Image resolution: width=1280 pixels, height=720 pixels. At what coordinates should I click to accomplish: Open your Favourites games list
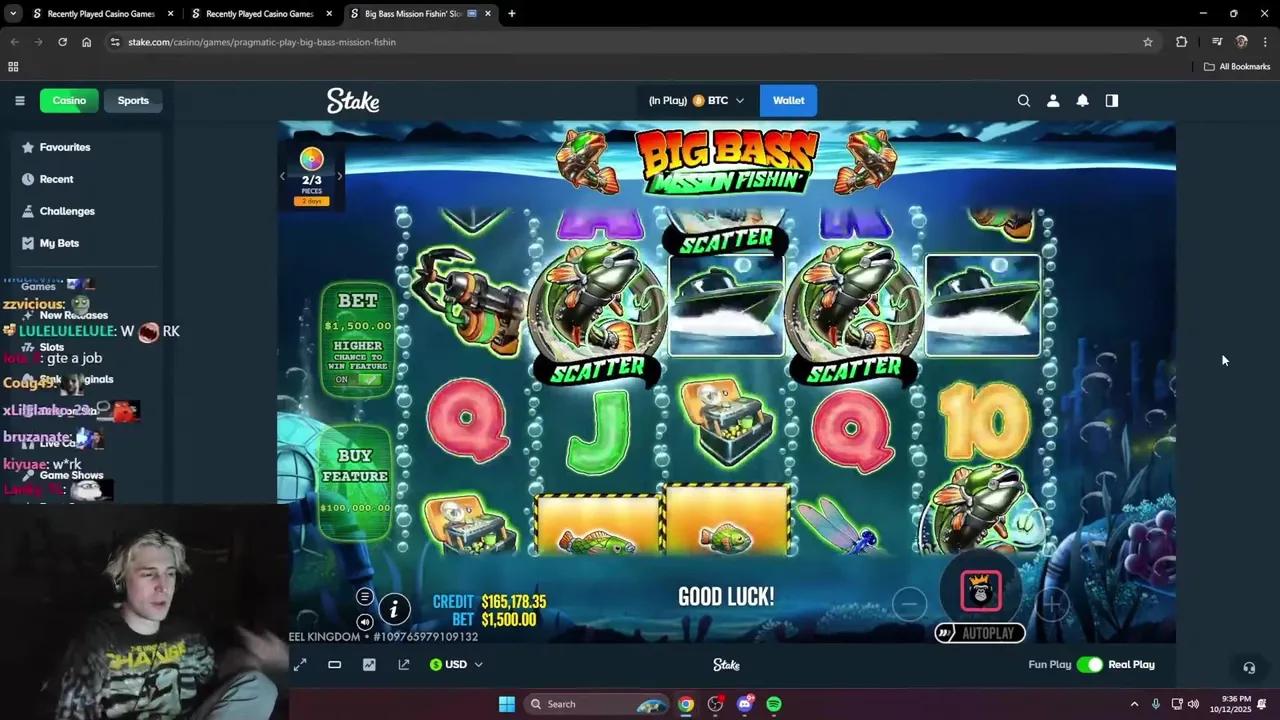[65, 147]
